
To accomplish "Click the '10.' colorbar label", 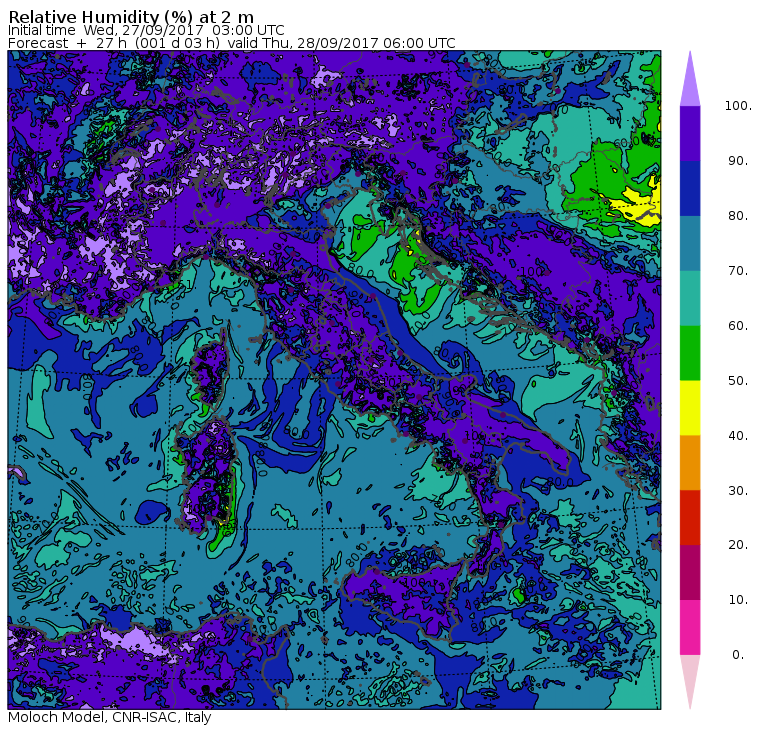I will pos(738,600).
